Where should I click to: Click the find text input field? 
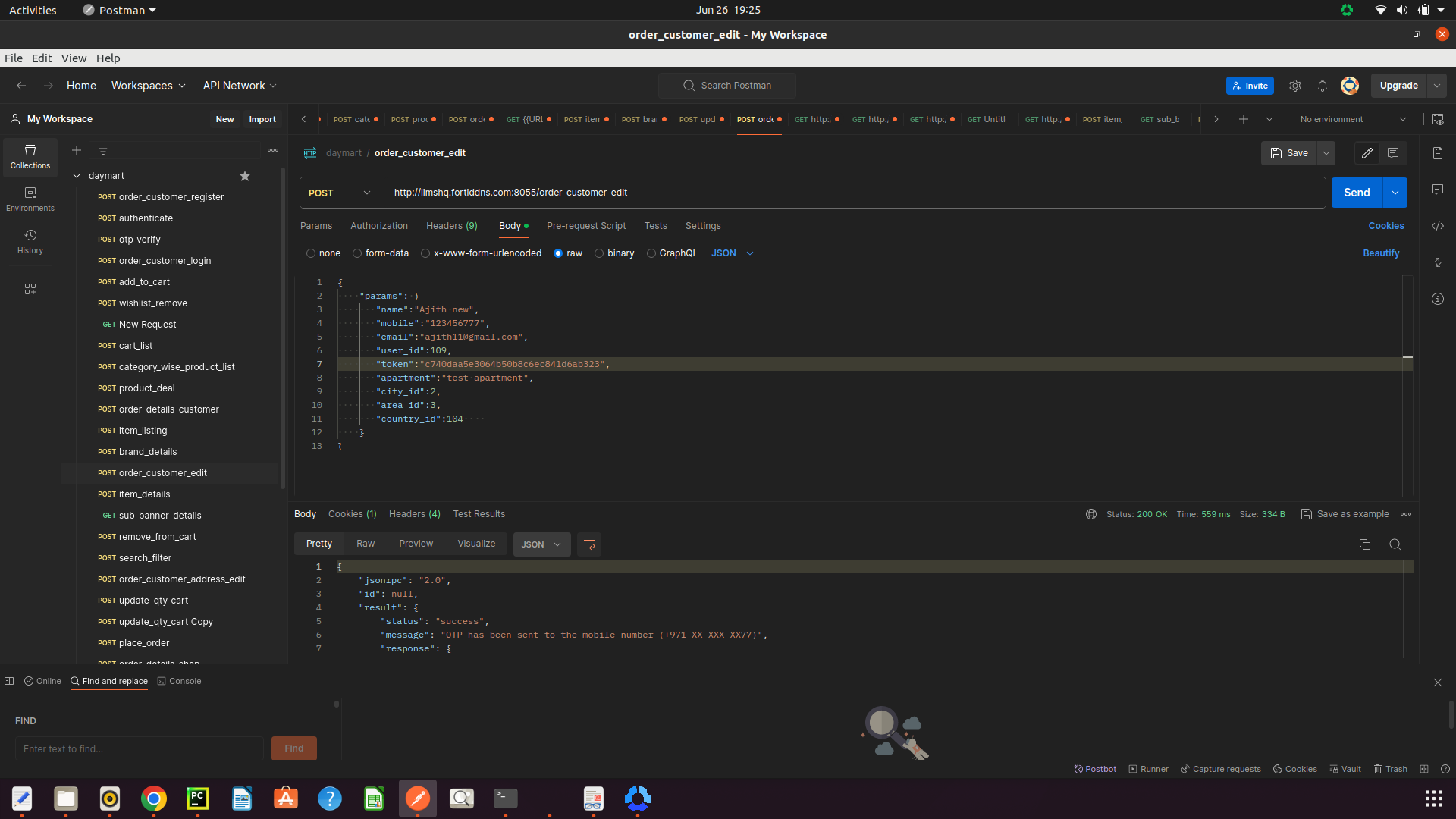[x=140, y=748]
